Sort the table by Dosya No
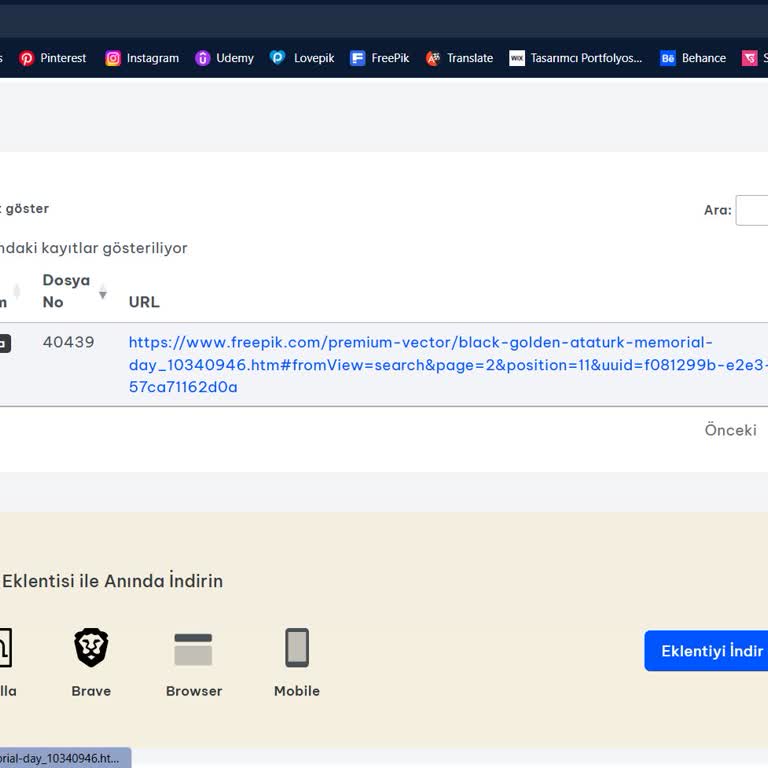Screen dimensions: 768x768 tap(67, 291)
